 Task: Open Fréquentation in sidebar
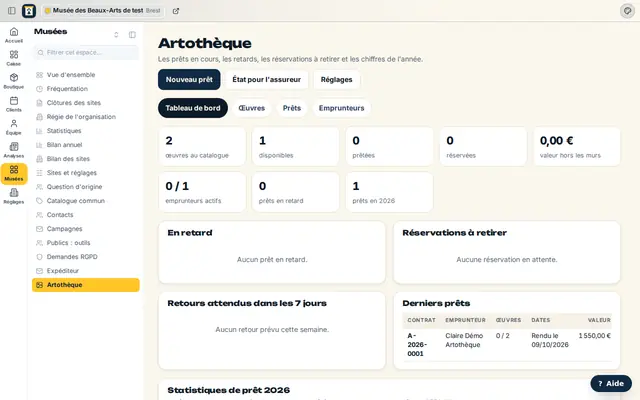point(86,89)
